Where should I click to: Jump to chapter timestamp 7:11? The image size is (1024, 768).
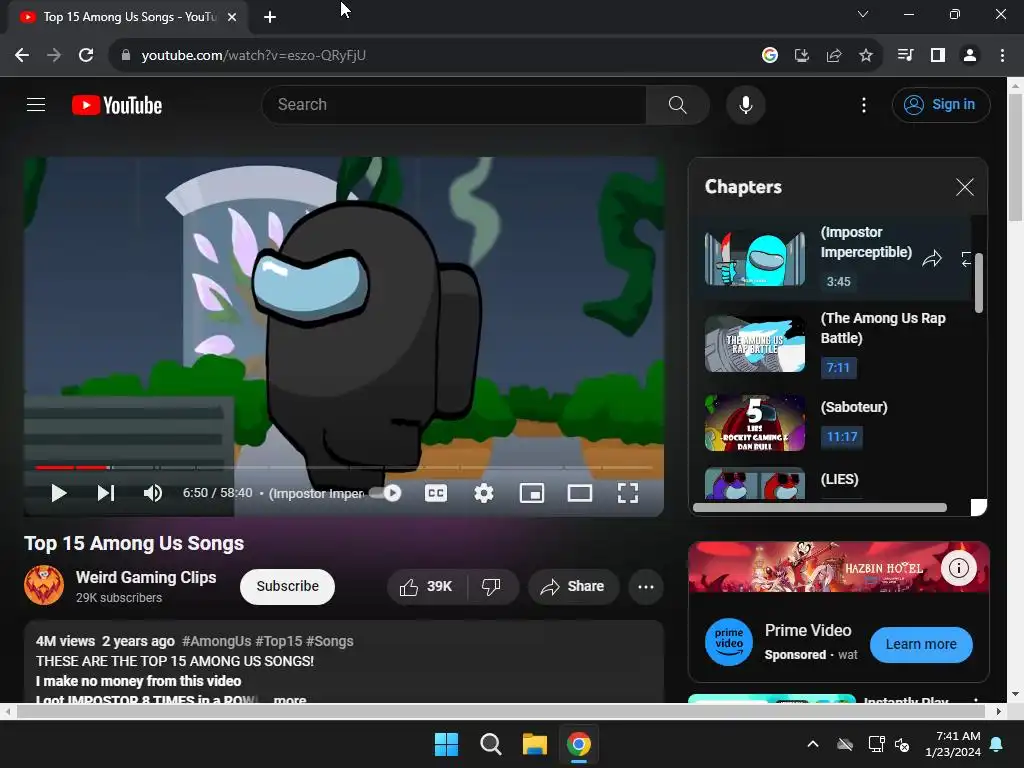[x=839, y=368]
